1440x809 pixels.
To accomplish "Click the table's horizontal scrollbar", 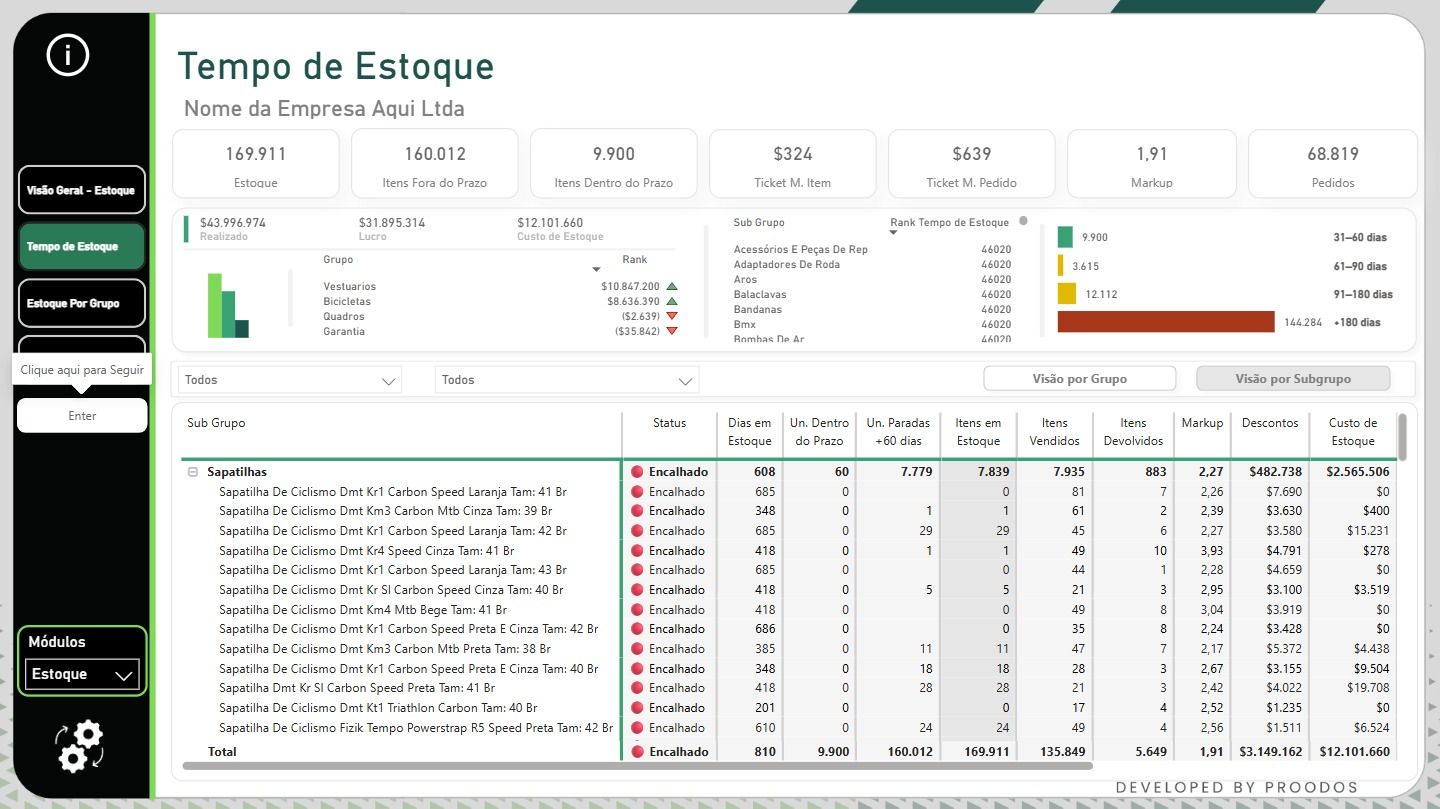I will (637, 766).
